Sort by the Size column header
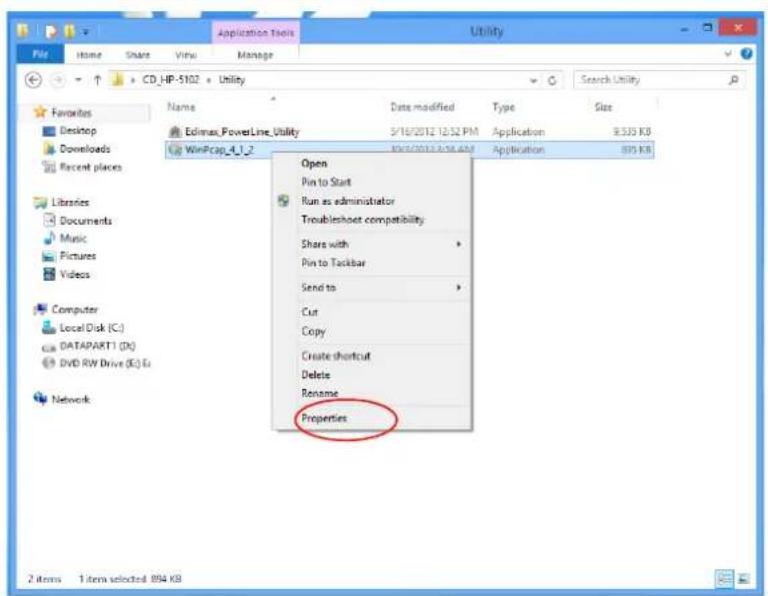Image resolution: width=768 pixels, height=596 pixels. click(603, 107)
